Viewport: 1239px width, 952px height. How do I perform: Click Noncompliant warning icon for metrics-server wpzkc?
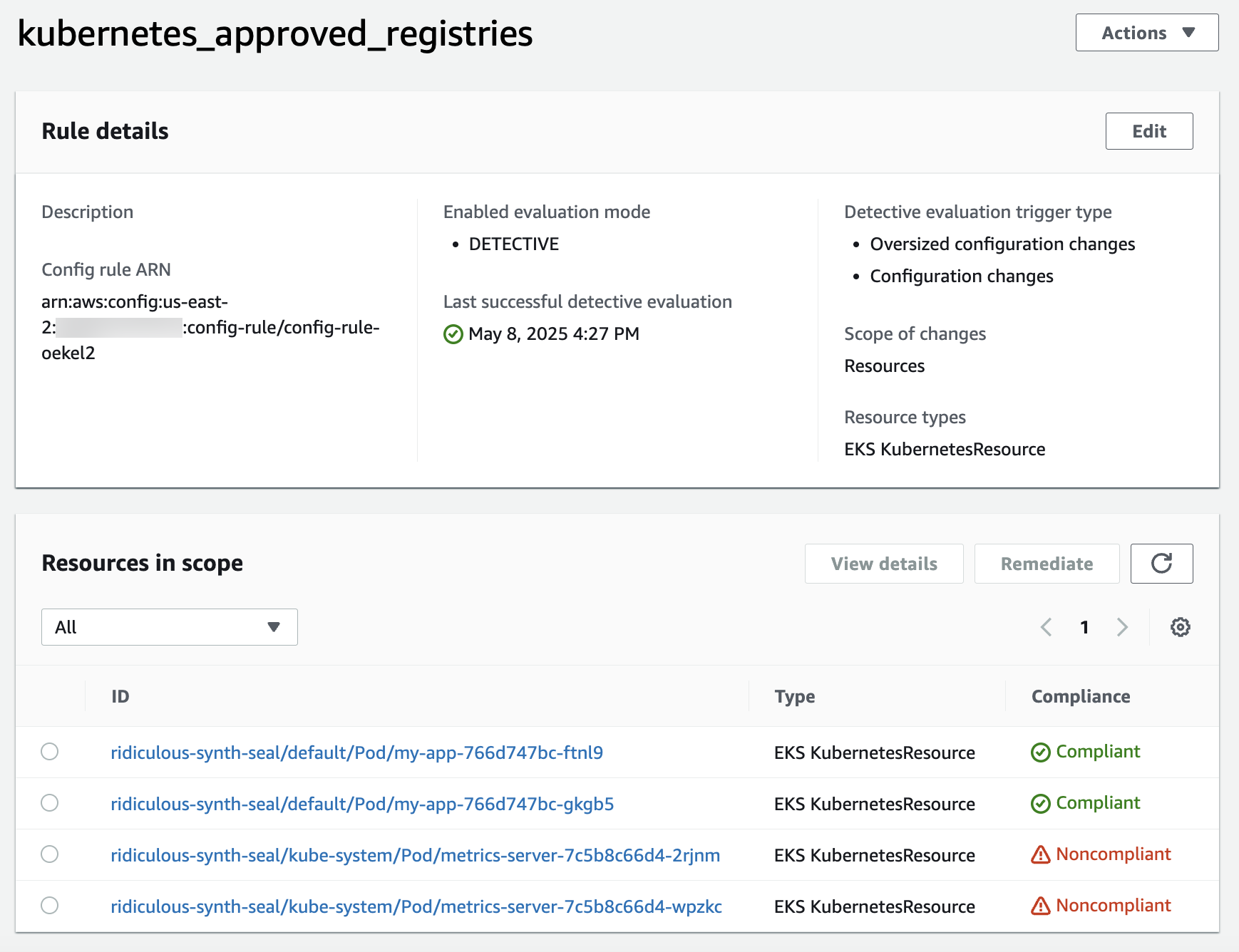(1040, 906)
